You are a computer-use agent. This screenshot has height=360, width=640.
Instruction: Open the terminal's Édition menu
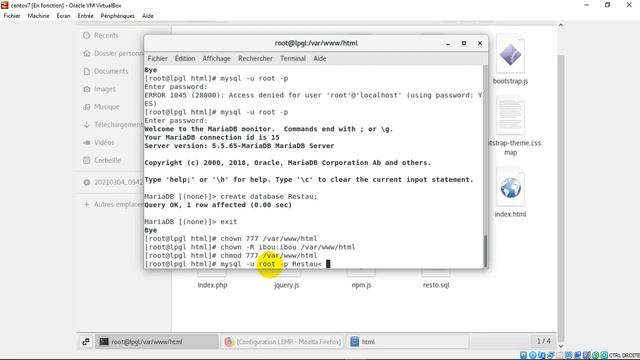(185, 59)
